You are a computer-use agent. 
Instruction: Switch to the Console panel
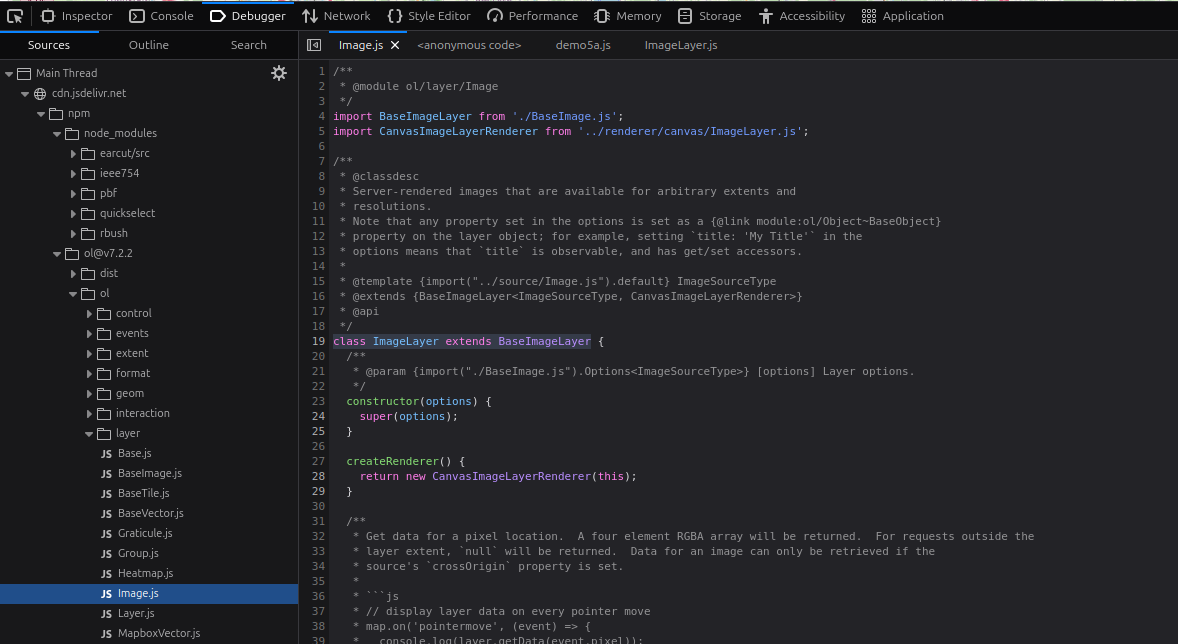[162, 16]
